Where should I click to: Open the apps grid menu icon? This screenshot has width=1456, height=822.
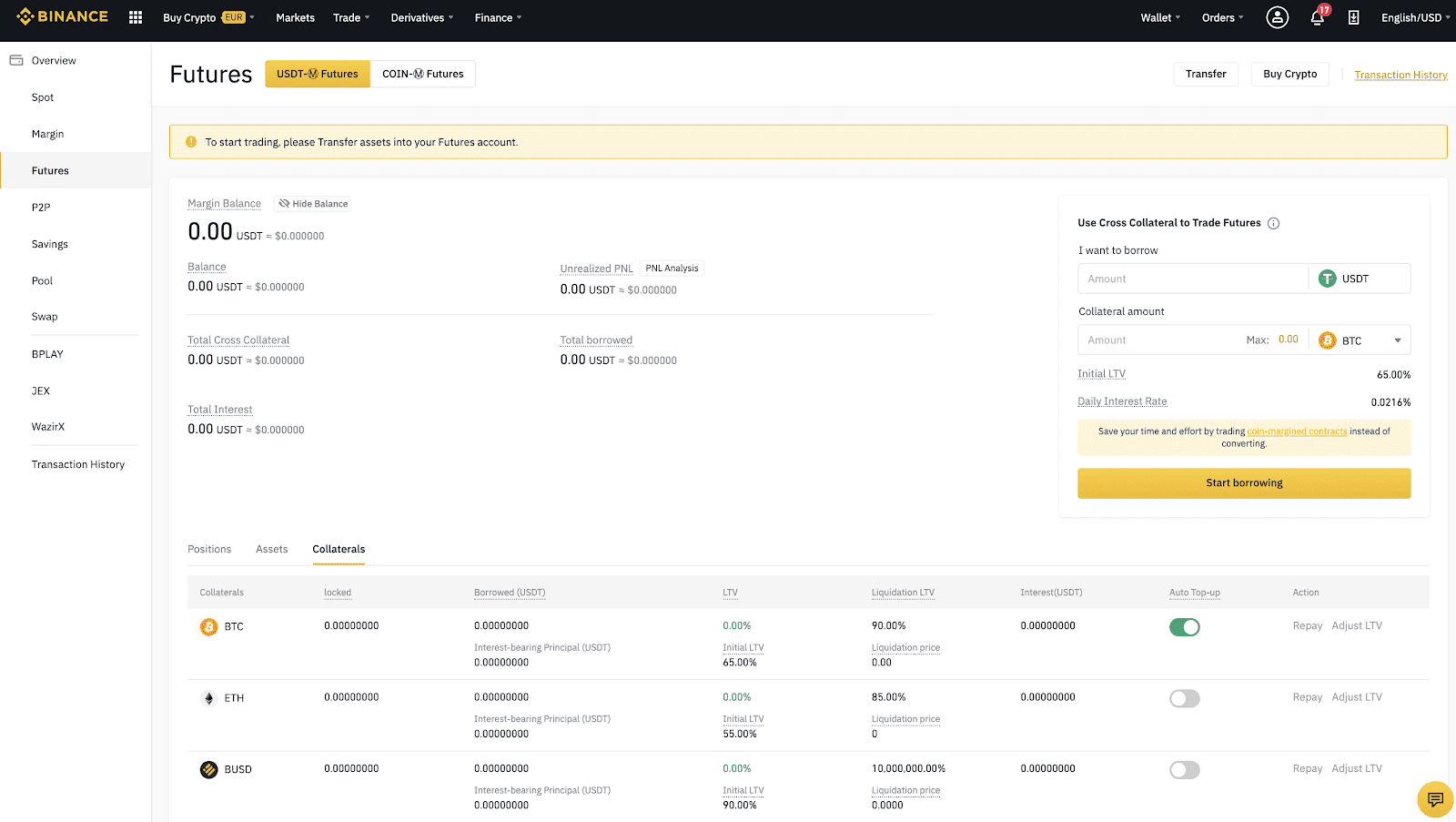(x=136, y=17)
